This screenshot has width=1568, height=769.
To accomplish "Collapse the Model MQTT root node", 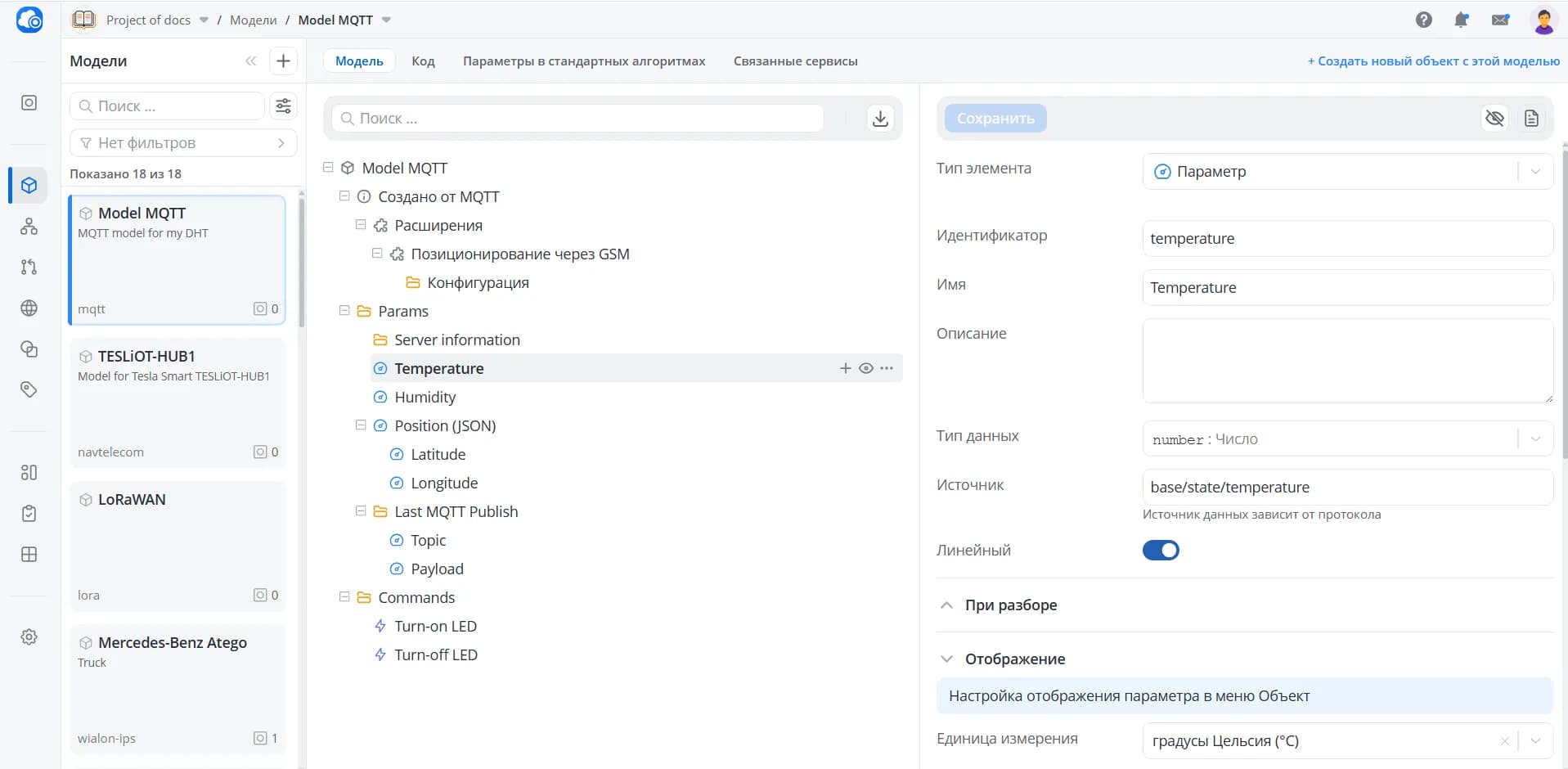I will point(328,167).
